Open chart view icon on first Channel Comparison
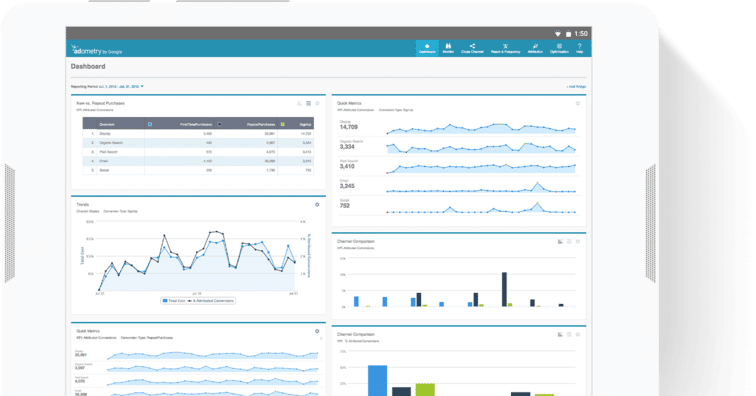 560,241
